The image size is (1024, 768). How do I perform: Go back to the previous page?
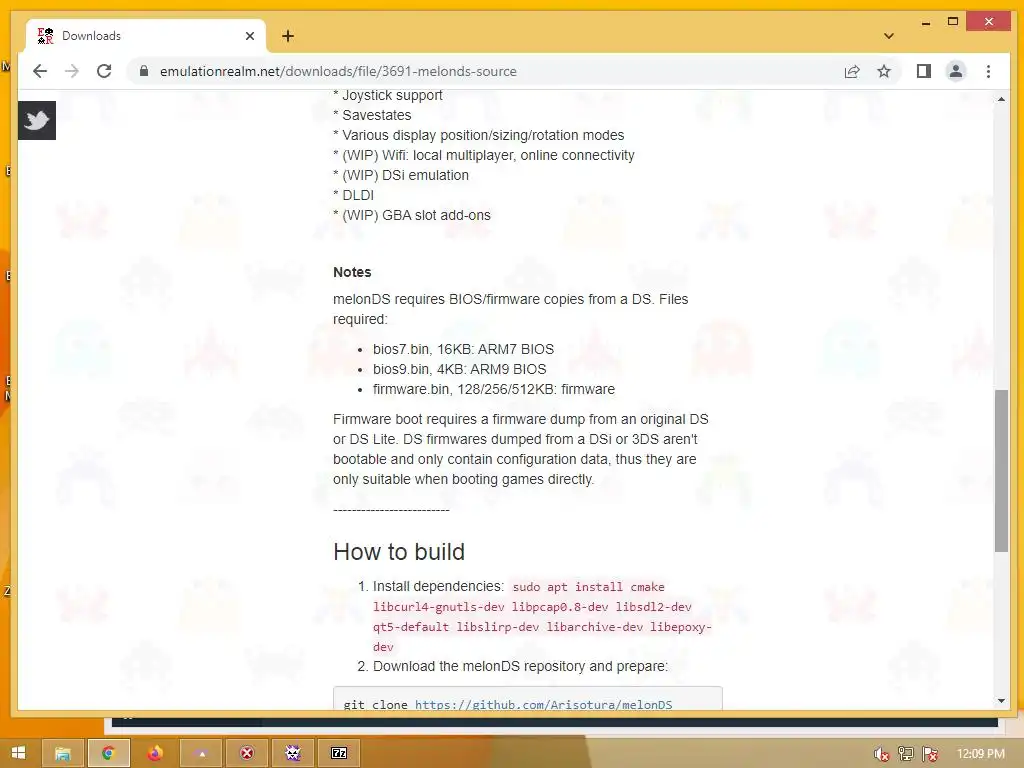(40, 71)
